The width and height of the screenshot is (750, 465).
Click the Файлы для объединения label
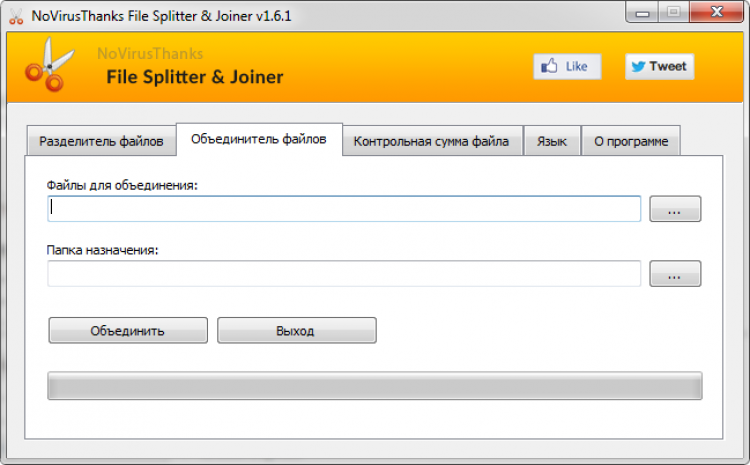point(122,186)
